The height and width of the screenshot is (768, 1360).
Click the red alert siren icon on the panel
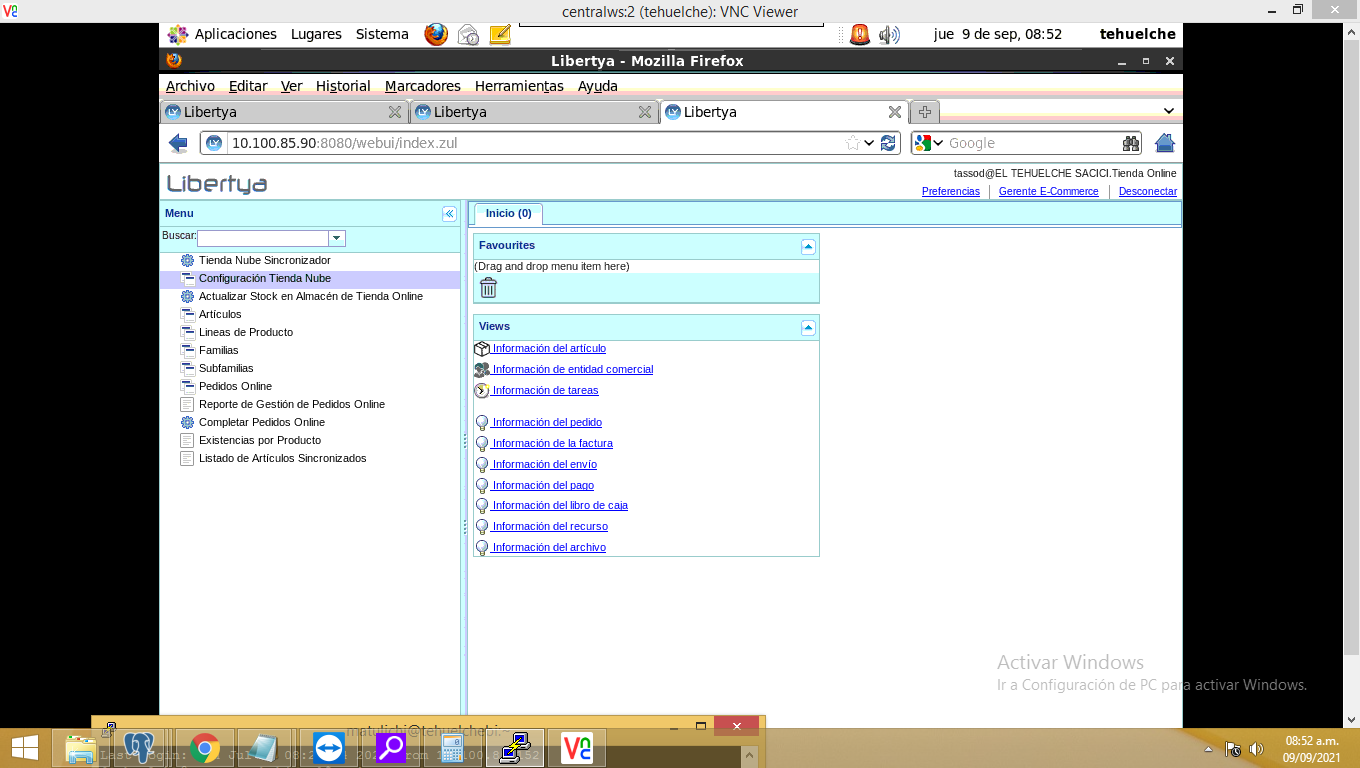click(860, 34)
